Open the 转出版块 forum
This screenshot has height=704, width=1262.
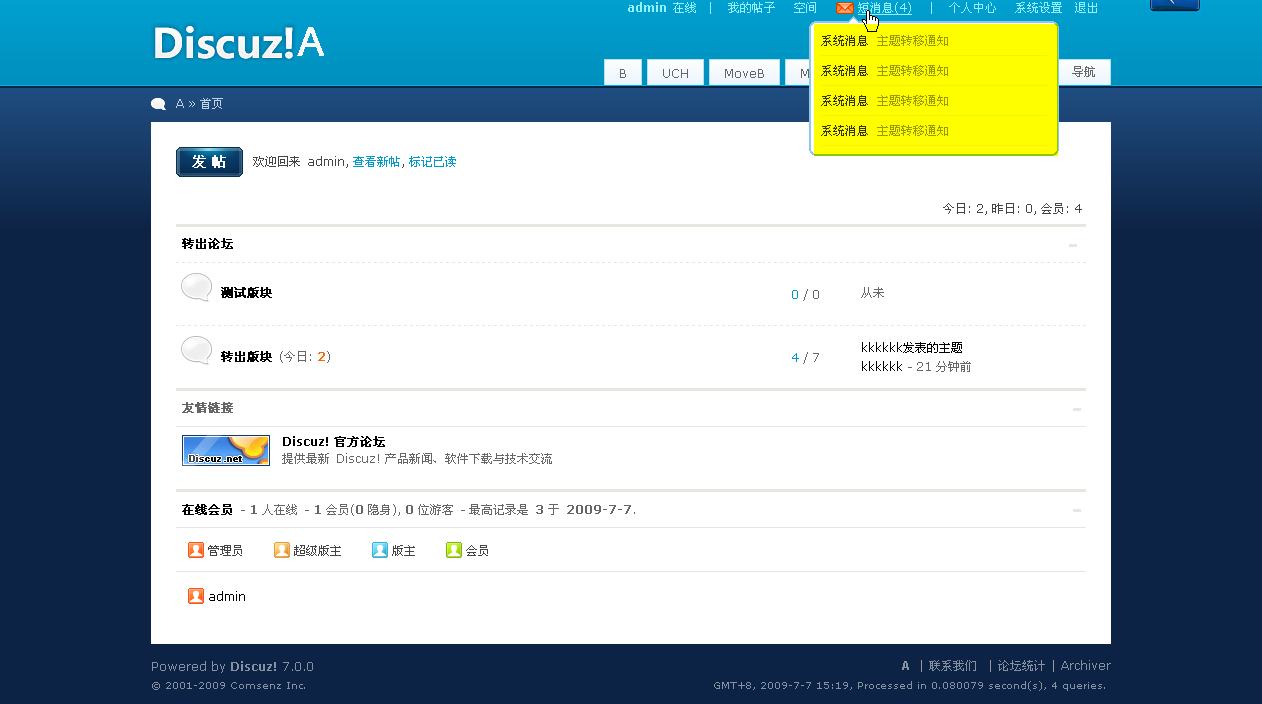pos(246,357)
